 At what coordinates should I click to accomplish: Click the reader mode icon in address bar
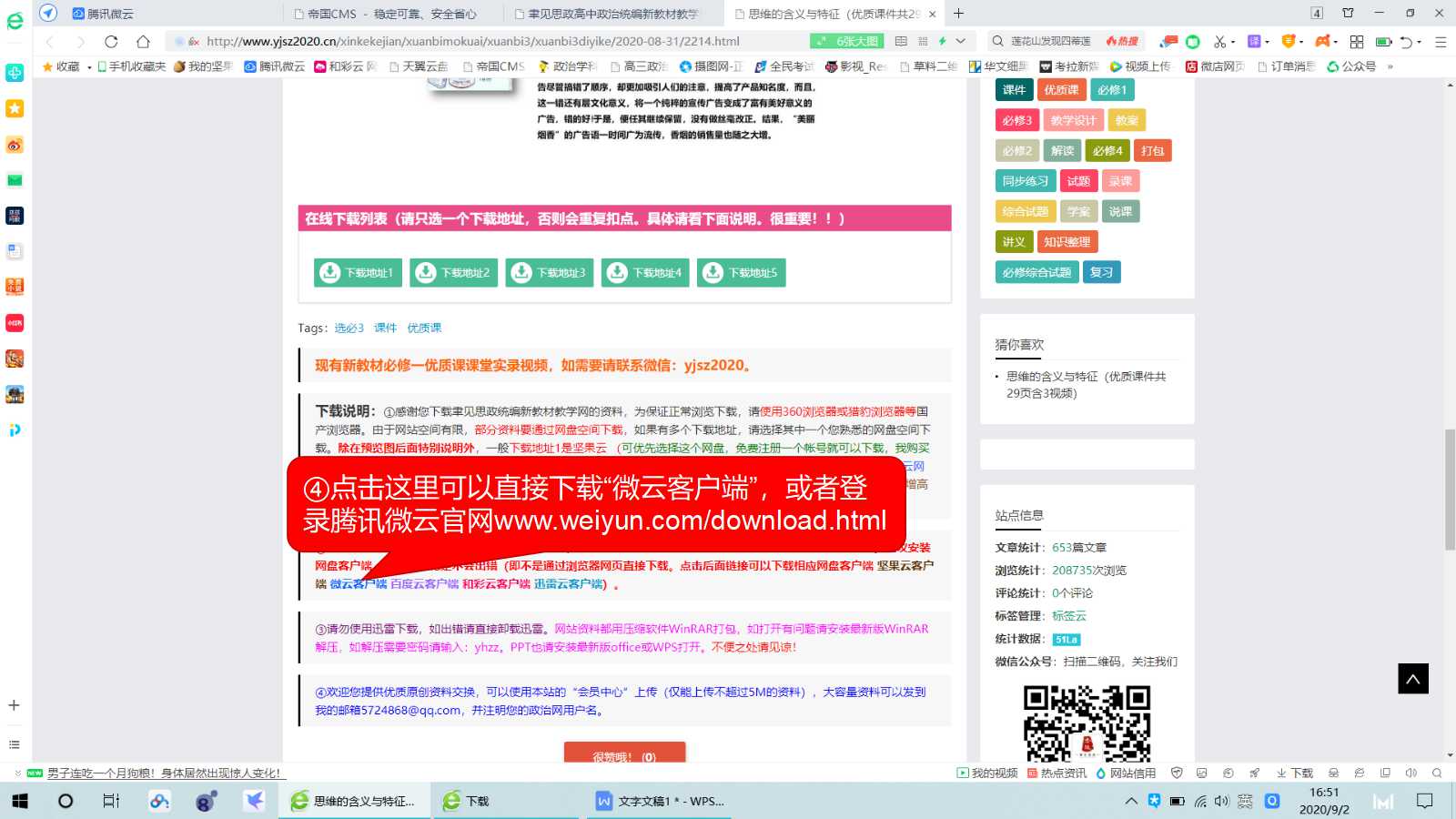point(901,41)
